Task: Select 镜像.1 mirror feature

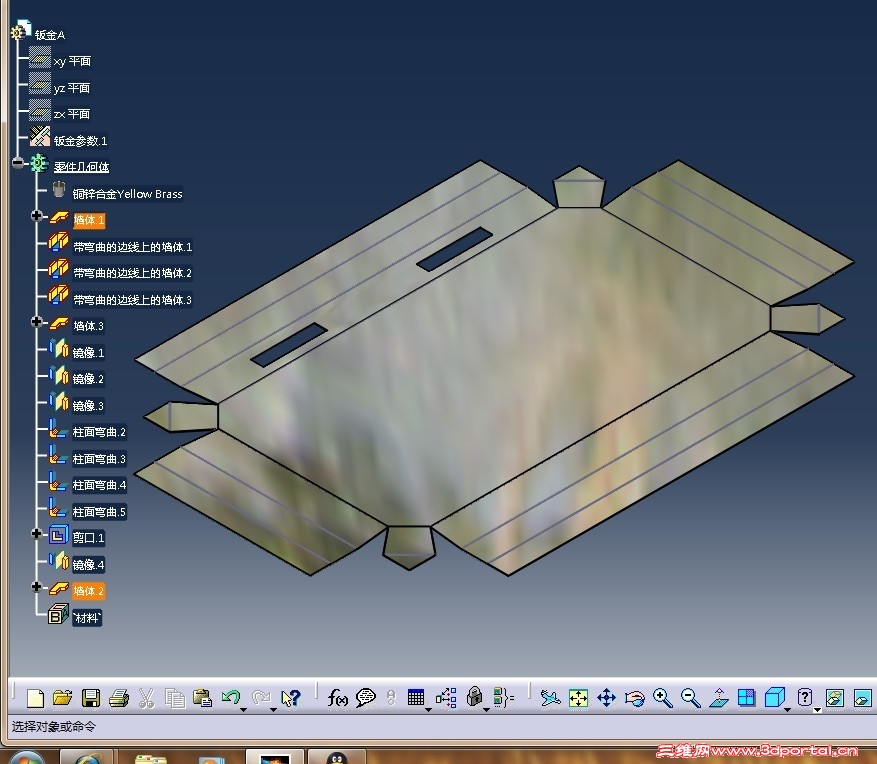Action: pos(88,352)
